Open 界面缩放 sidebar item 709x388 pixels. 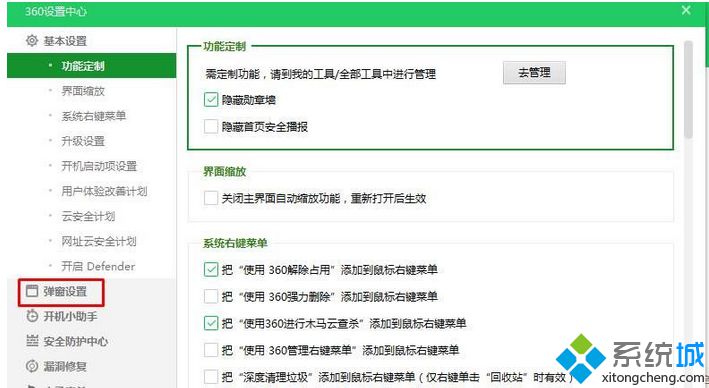83,91
